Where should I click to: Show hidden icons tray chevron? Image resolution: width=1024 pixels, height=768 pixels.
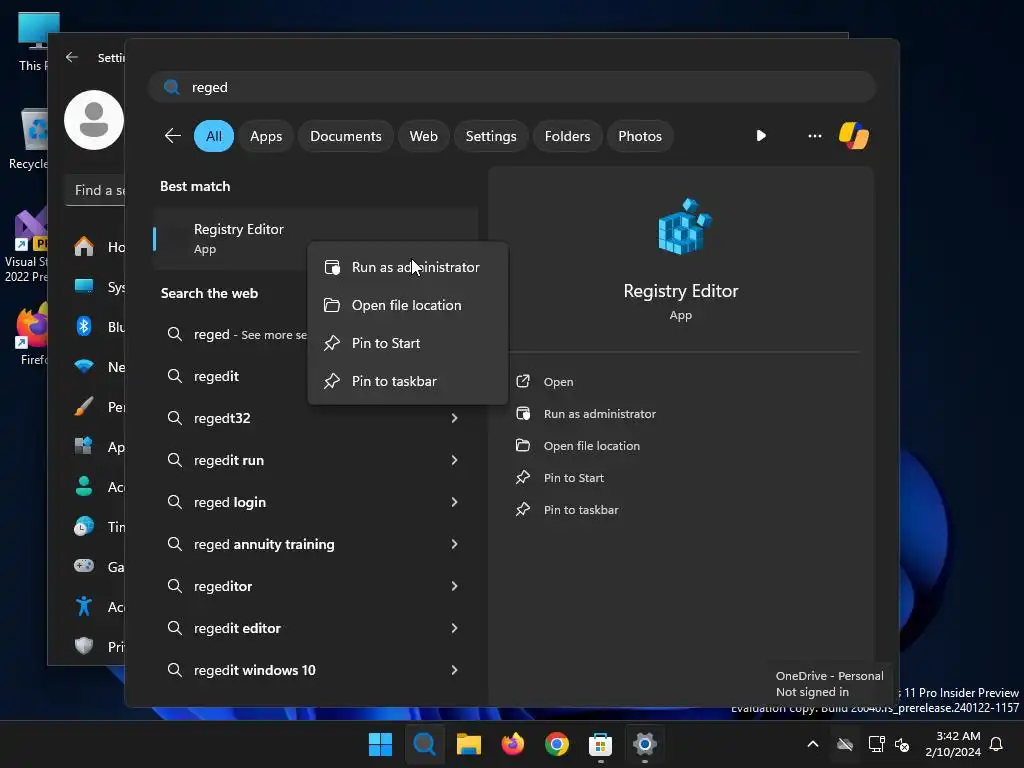(x=812, y=744)
